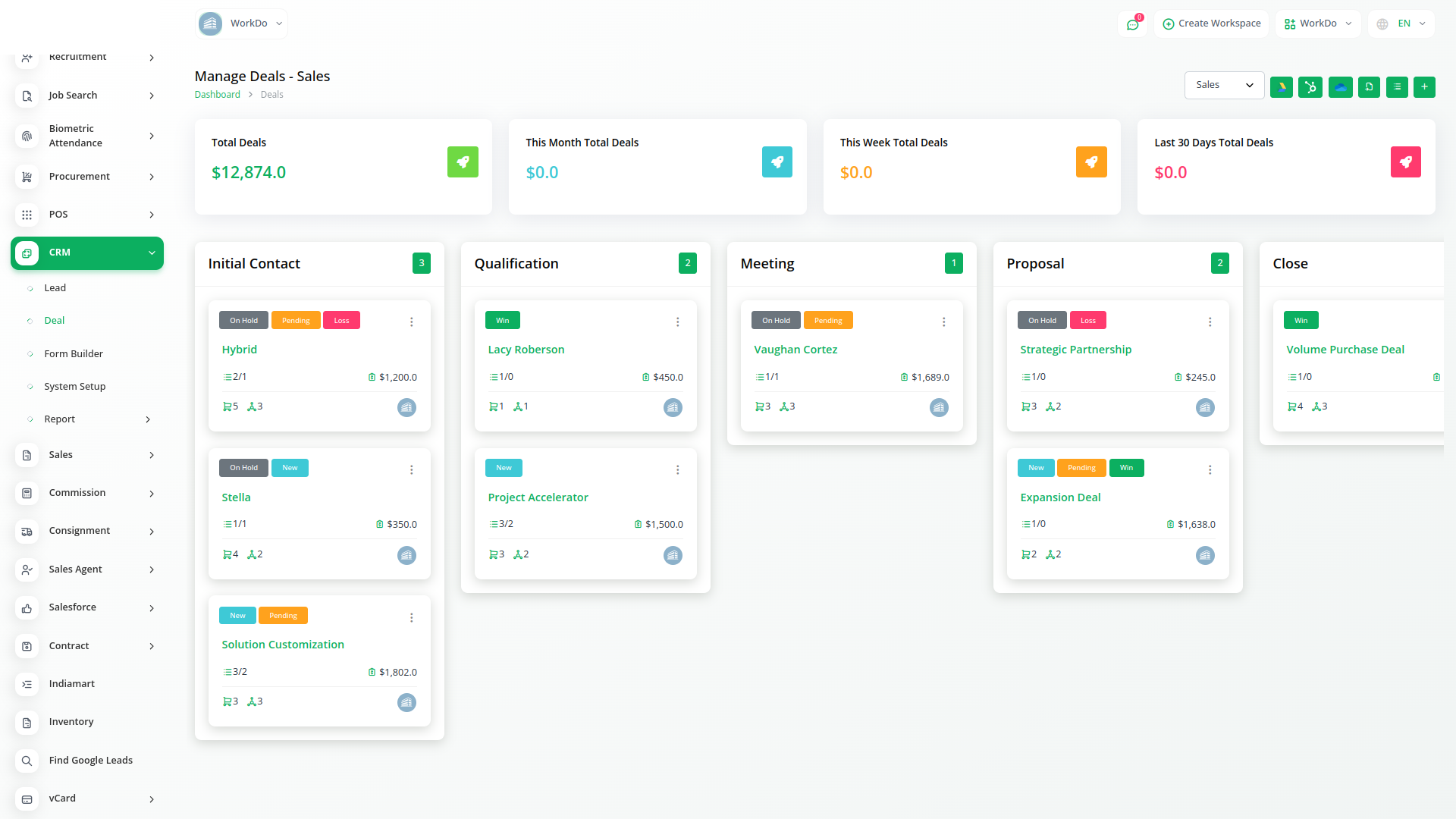Open Form Builder in the sidebar

pyautogui.click(x=74, y=354)
